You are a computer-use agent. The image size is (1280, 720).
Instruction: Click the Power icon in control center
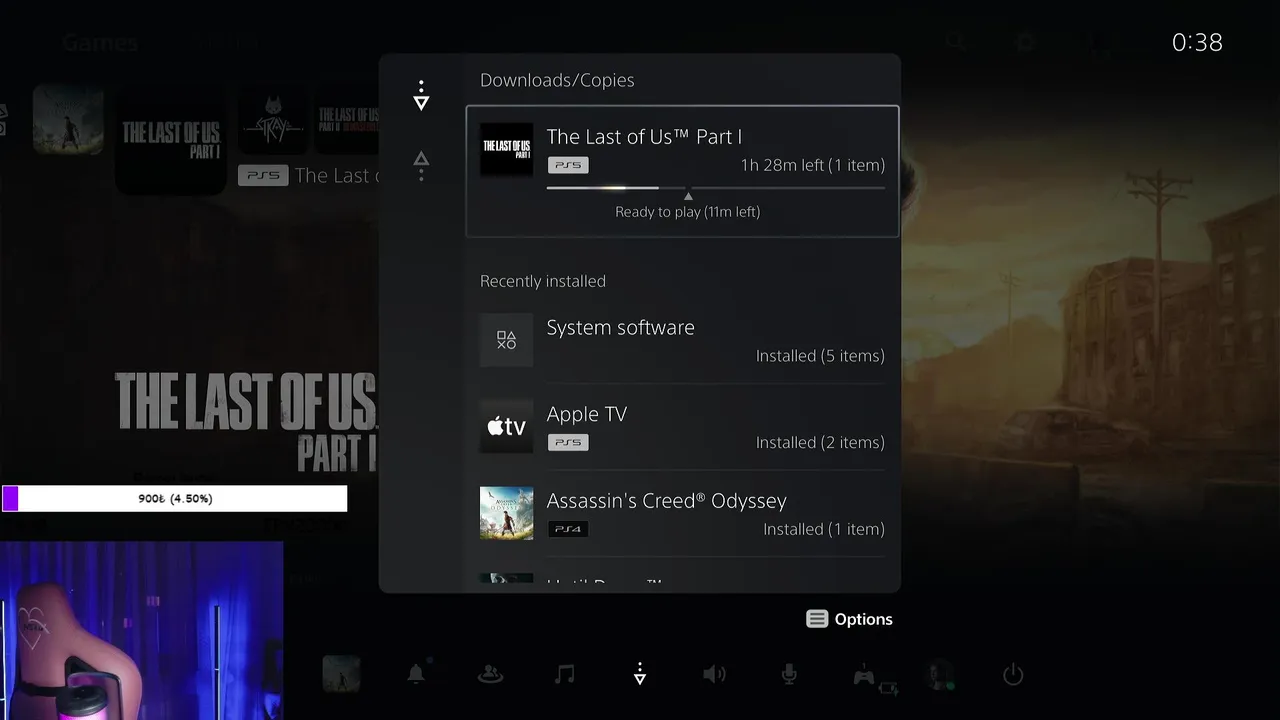(1013, 674)
